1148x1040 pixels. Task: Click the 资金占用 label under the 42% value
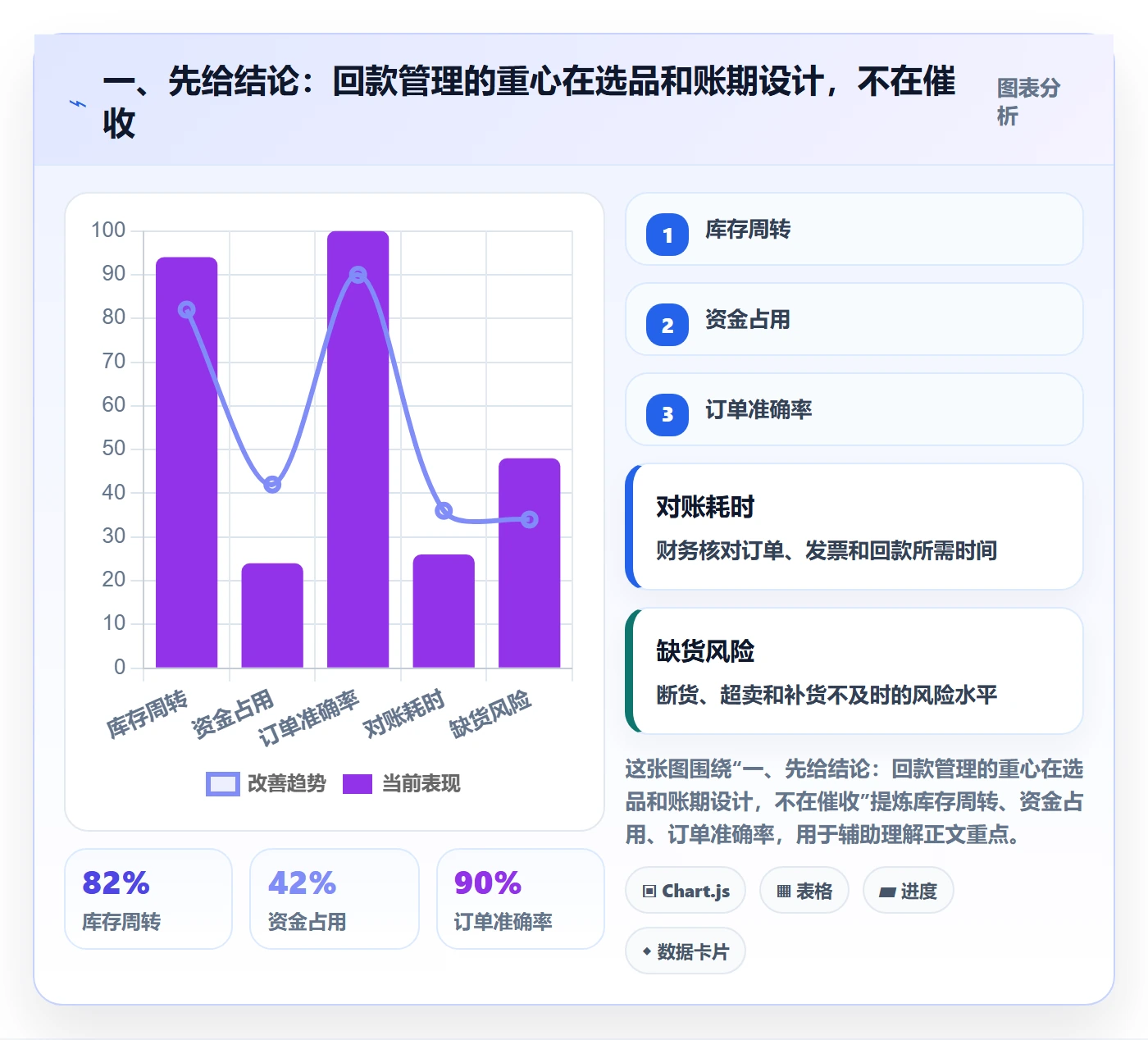coord(307,922)
